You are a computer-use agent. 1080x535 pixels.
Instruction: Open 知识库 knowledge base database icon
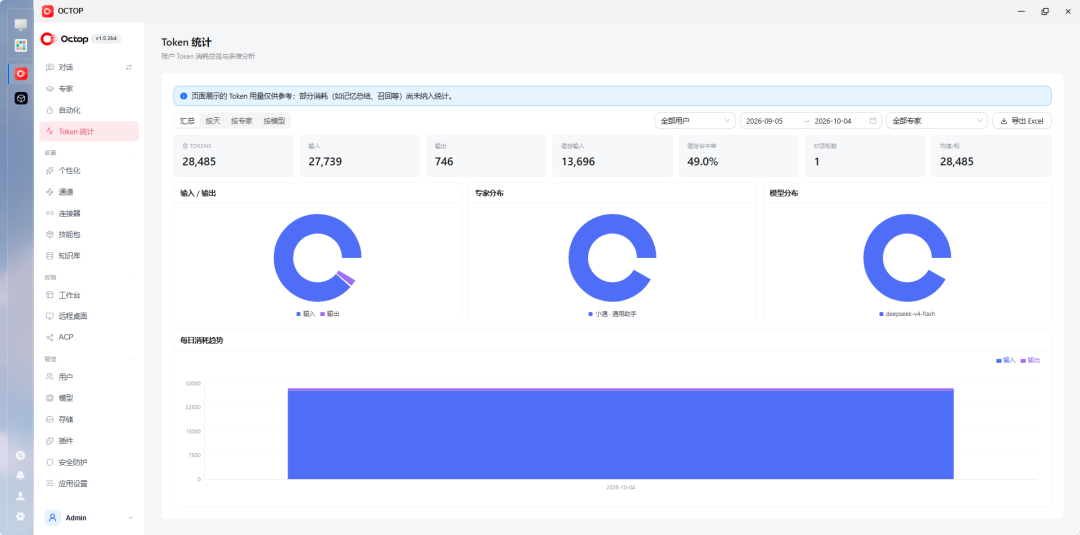click(x=49, y=256)
